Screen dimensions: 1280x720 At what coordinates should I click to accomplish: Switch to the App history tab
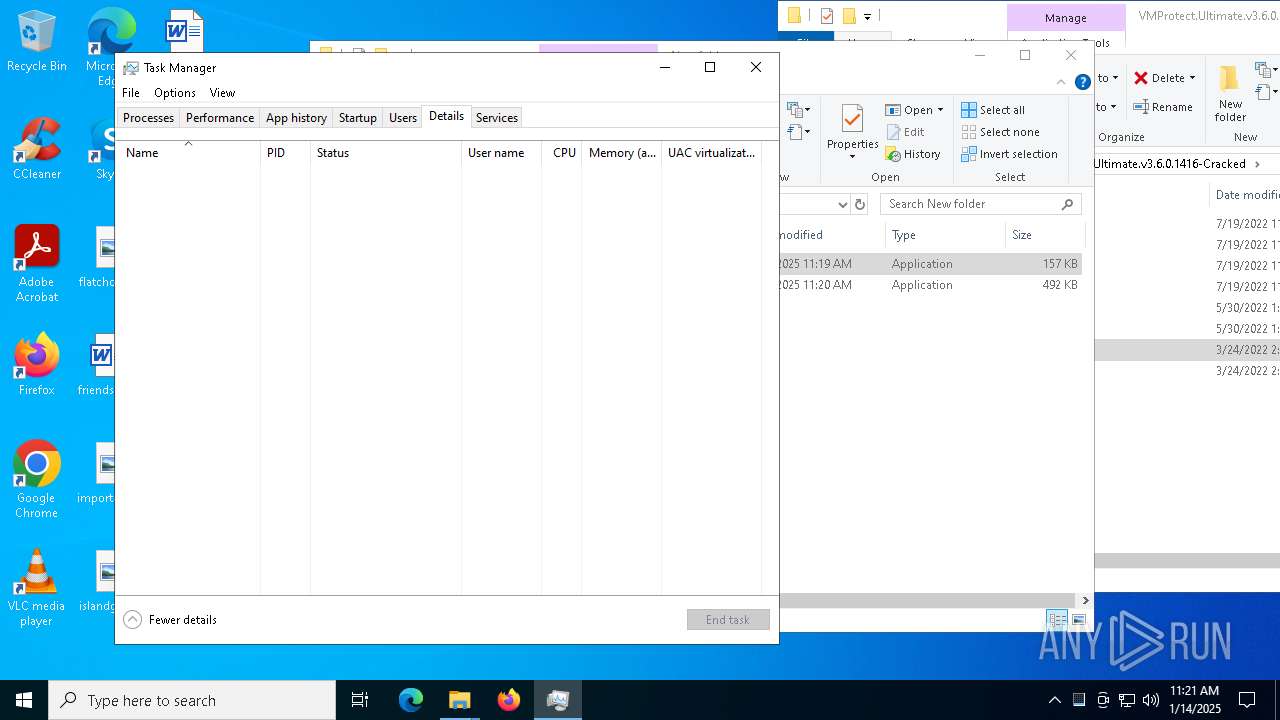(x=296, y=118)
